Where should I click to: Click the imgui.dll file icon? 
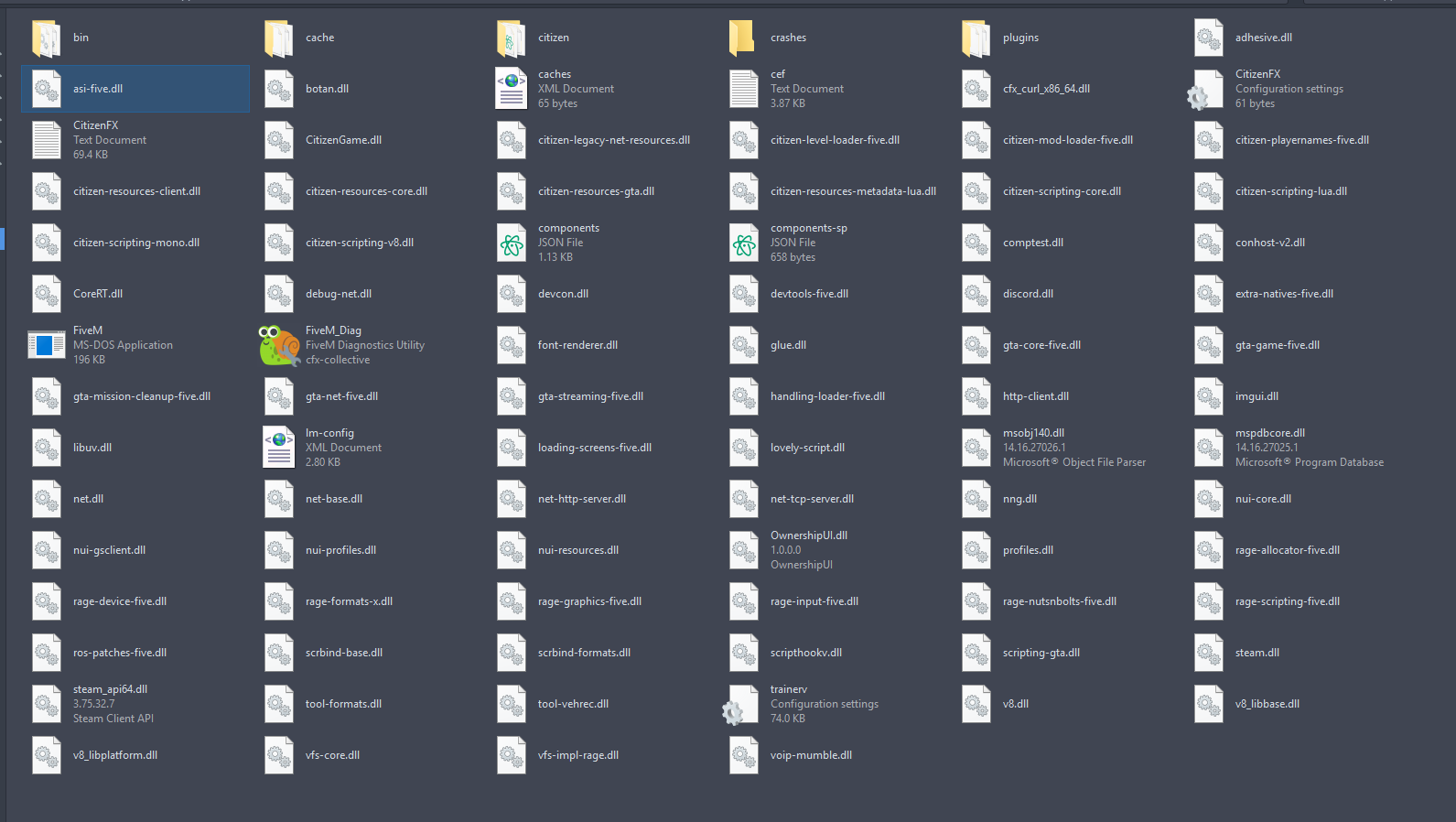click(x=1208, y=396)
